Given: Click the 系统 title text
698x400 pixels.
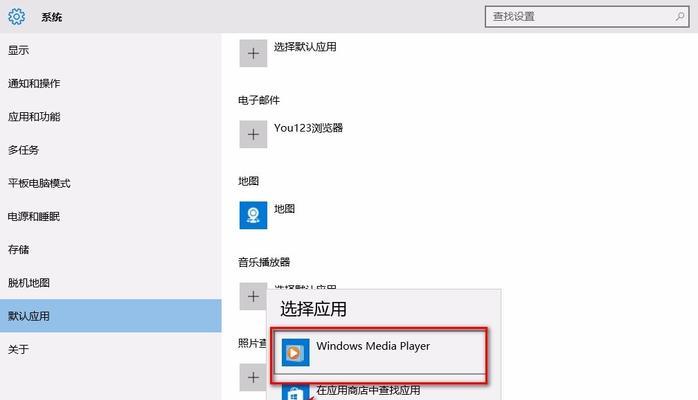Looking at the screenshot, I should 52,17.
